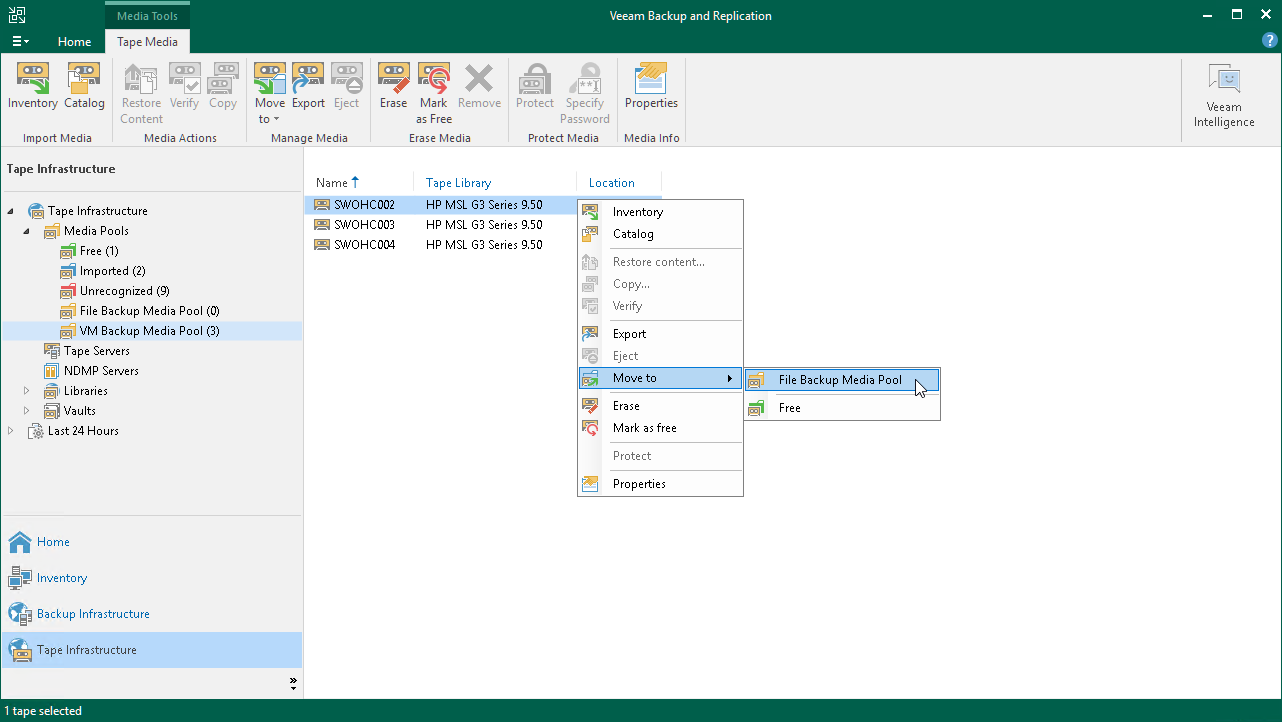The image size is (1282, 722).
Task: Move tape to File Backup Media Pool
Action: 842,380
